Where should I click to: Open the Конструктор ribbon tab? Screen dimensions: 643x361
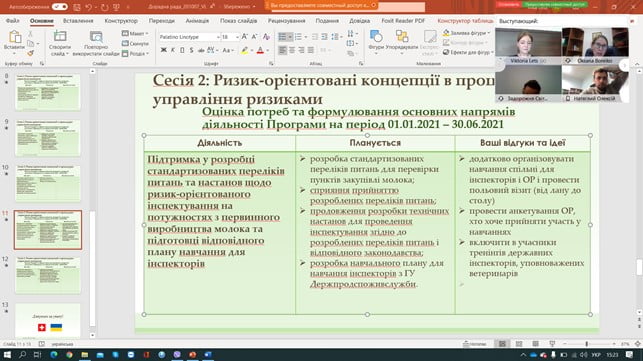point(121,21)
